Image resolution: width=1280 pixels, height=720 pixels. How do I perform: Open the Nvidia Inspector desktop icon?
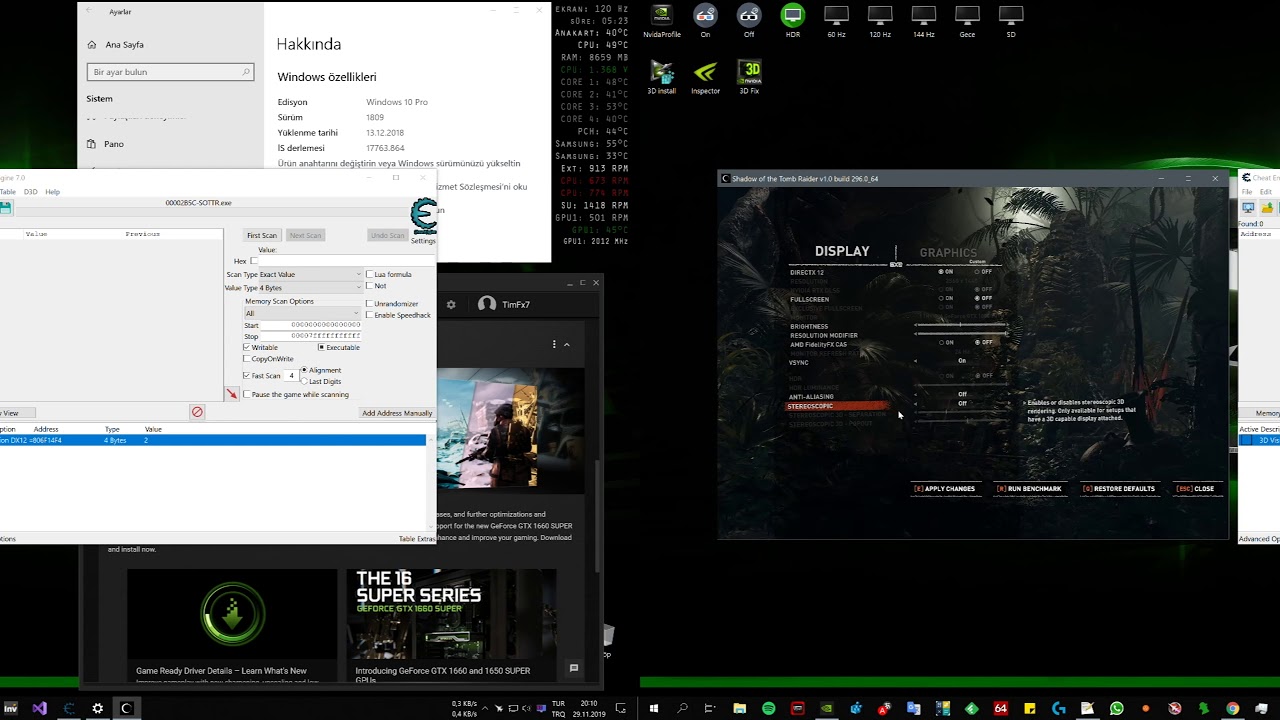705,77
